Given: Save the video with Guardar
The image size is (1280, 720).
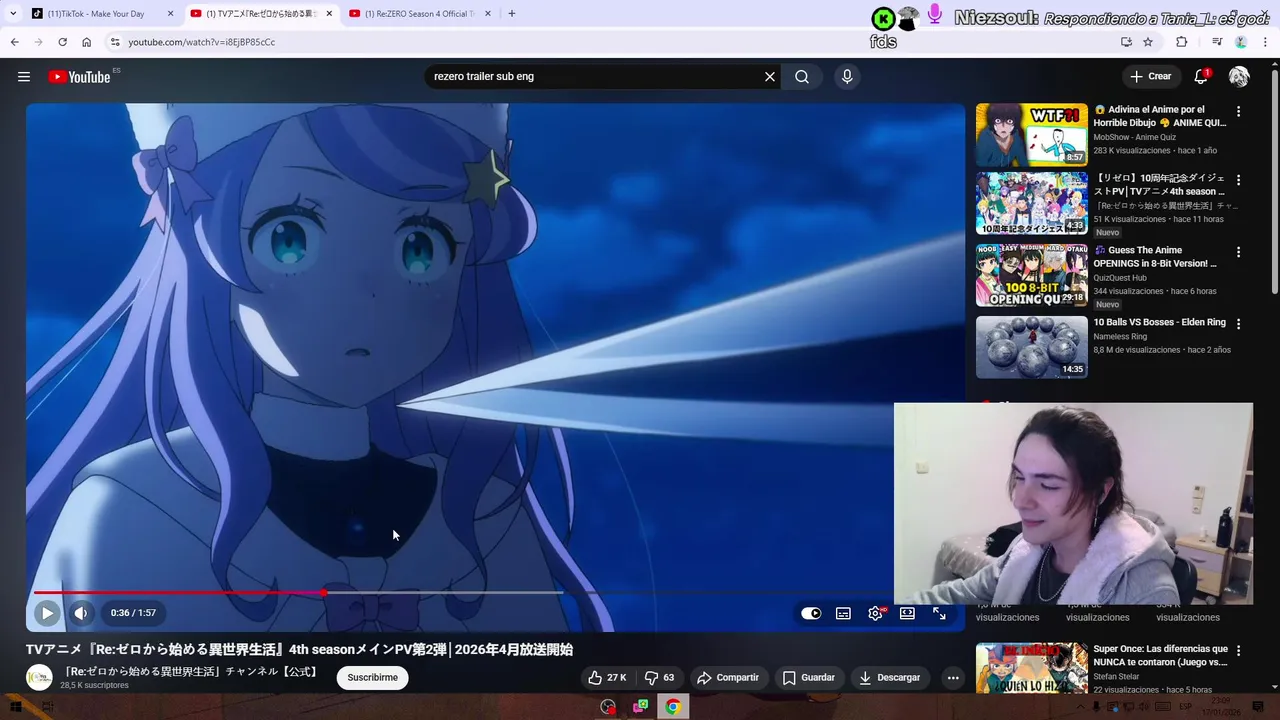Looking at the screenshot, I should [808, 678].
